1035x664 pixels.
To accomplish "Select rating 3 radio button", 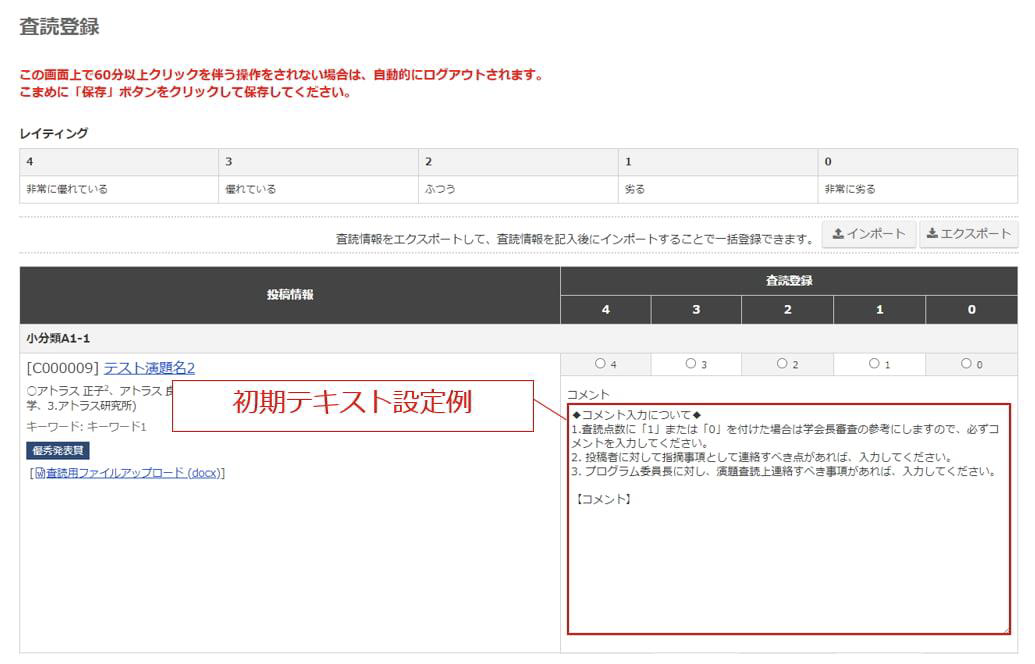I will pos(691,364).
